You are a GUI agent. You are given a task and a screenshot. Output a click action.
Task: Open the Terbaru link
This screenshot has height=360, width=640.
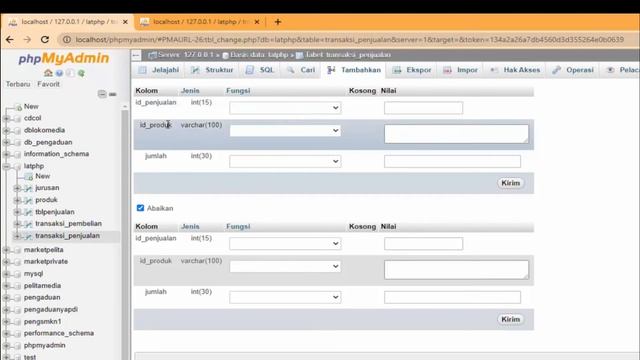point(18,84)
